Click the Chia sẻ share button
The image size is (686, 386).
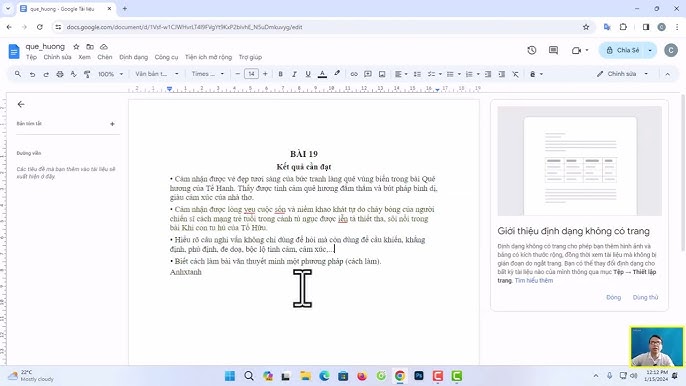click(x=623, y=50)
